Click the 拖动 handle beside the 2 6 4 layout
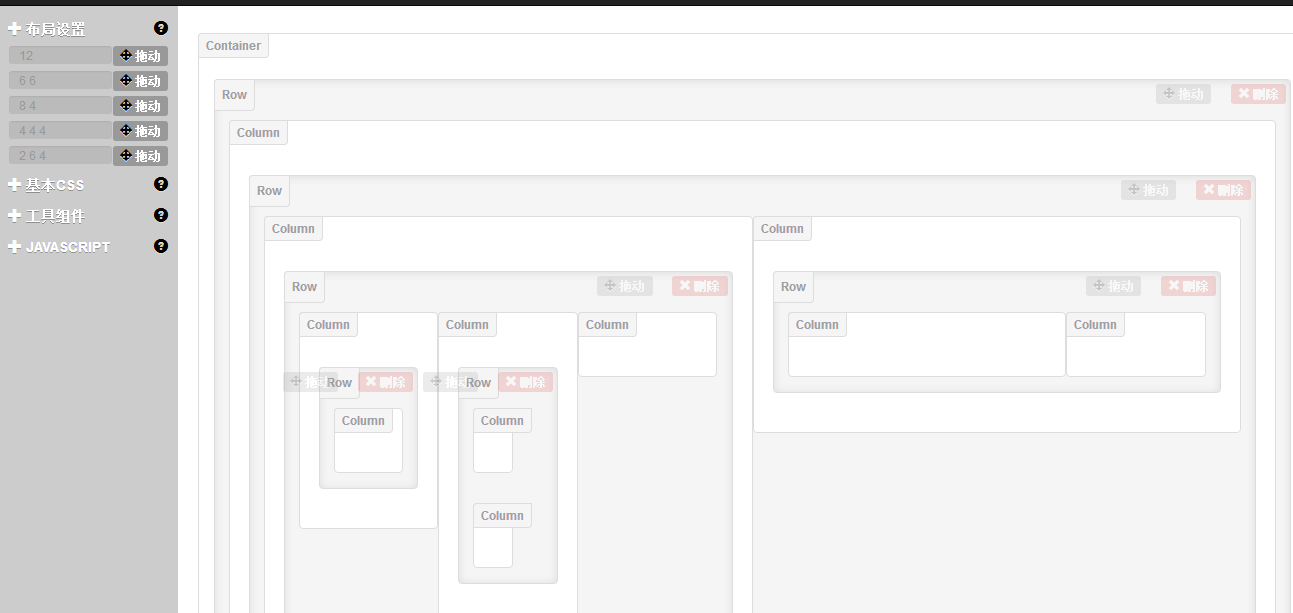The height and width of the screenshot is (613, 1293). (x=140, y=156)
